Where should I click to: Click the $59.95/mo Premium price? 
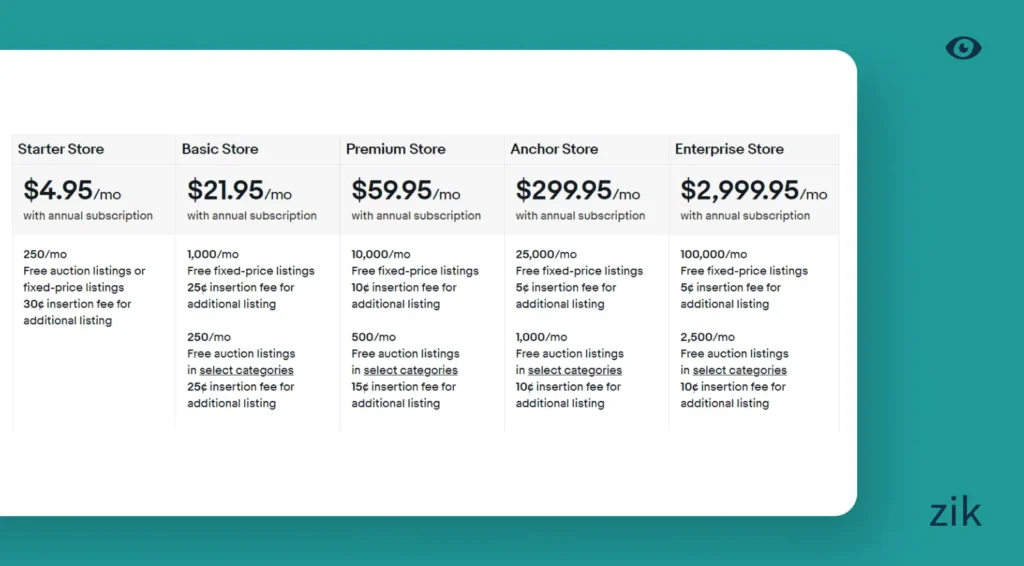click(x=406, y=191)
